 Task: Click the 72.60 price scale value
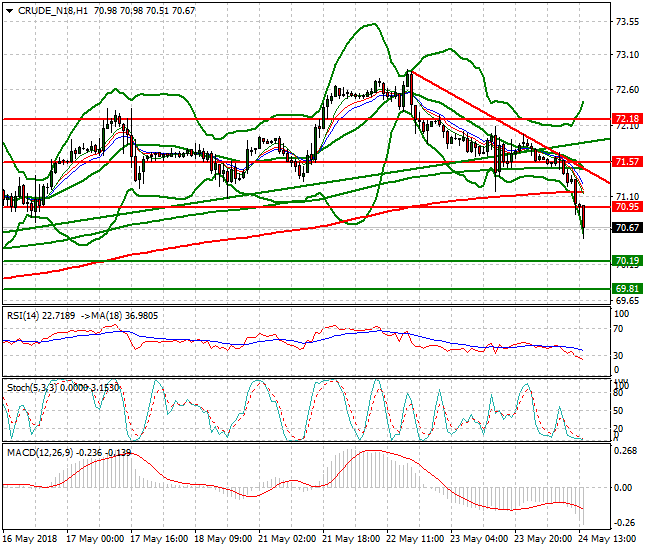627,90
